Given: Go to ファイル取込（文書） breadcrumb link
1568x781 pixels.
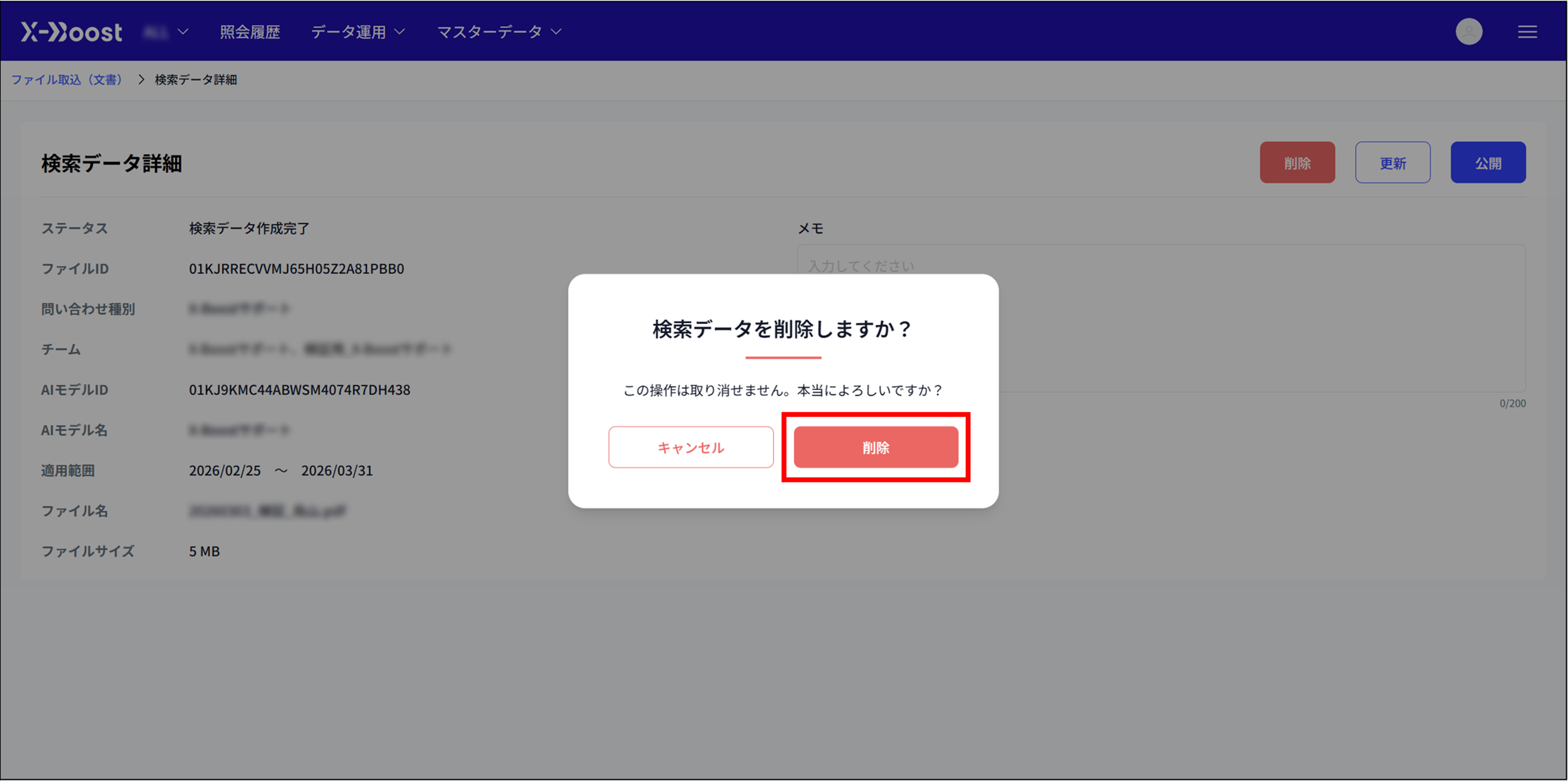Looking at the screenshot, I should [67, 80].
